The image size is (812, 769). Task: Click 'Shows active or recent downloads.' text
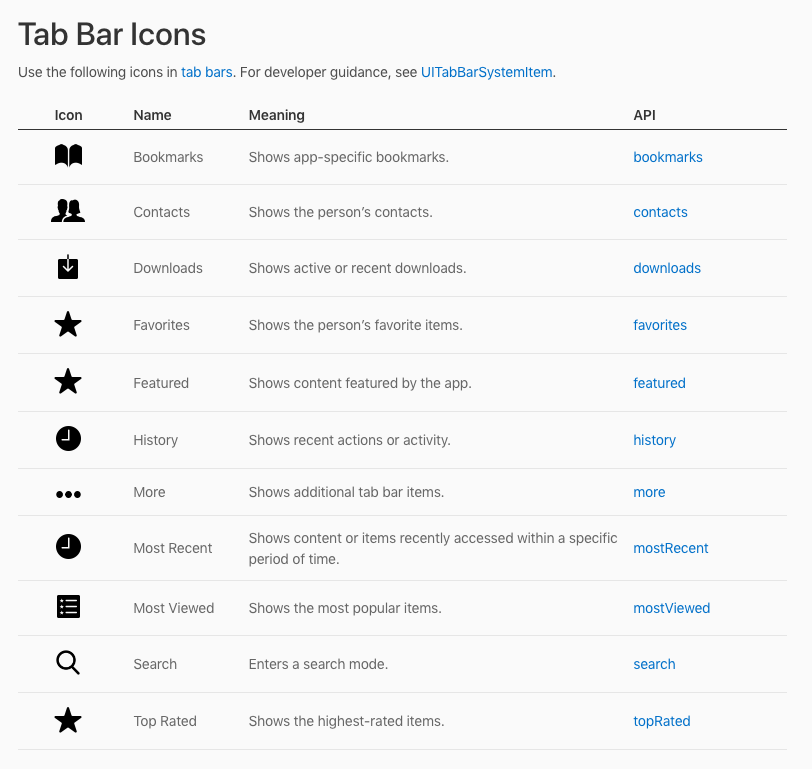pyautogui.click(x=357, y=268)
